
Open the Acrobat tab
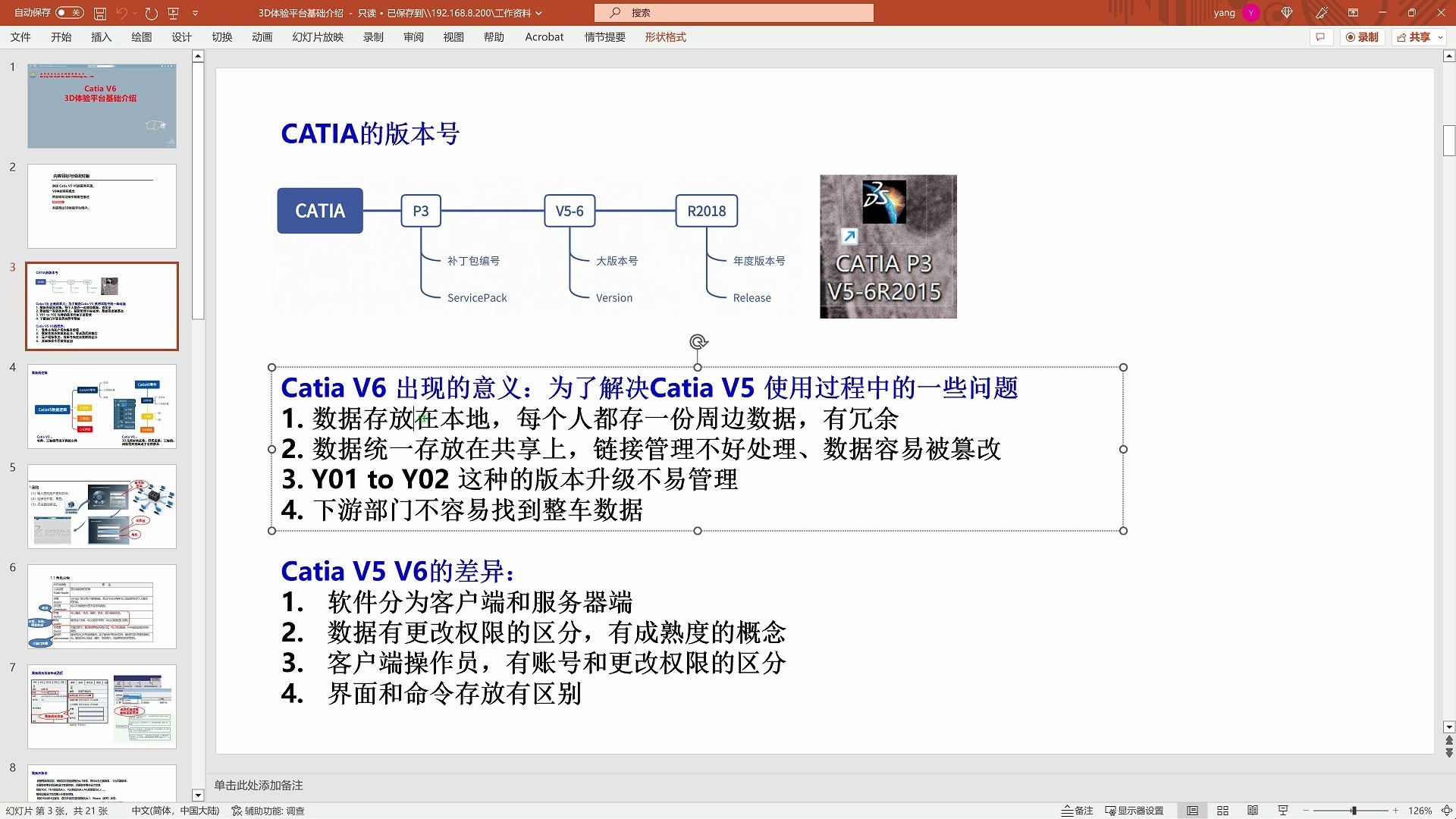point(544,37)
